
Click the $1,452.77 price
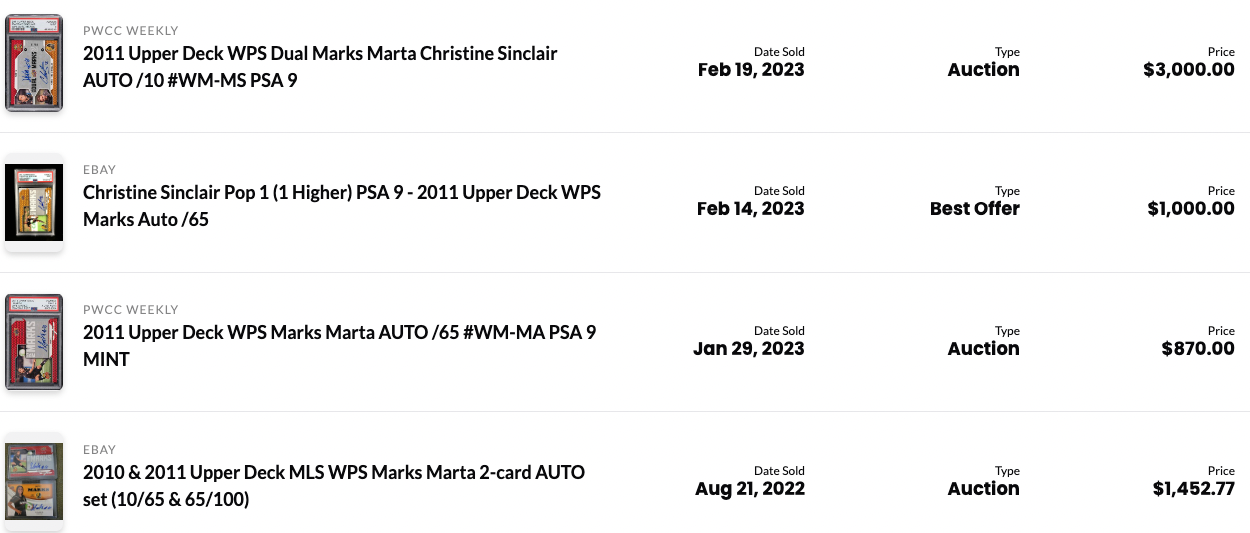tap(1193, 489)
